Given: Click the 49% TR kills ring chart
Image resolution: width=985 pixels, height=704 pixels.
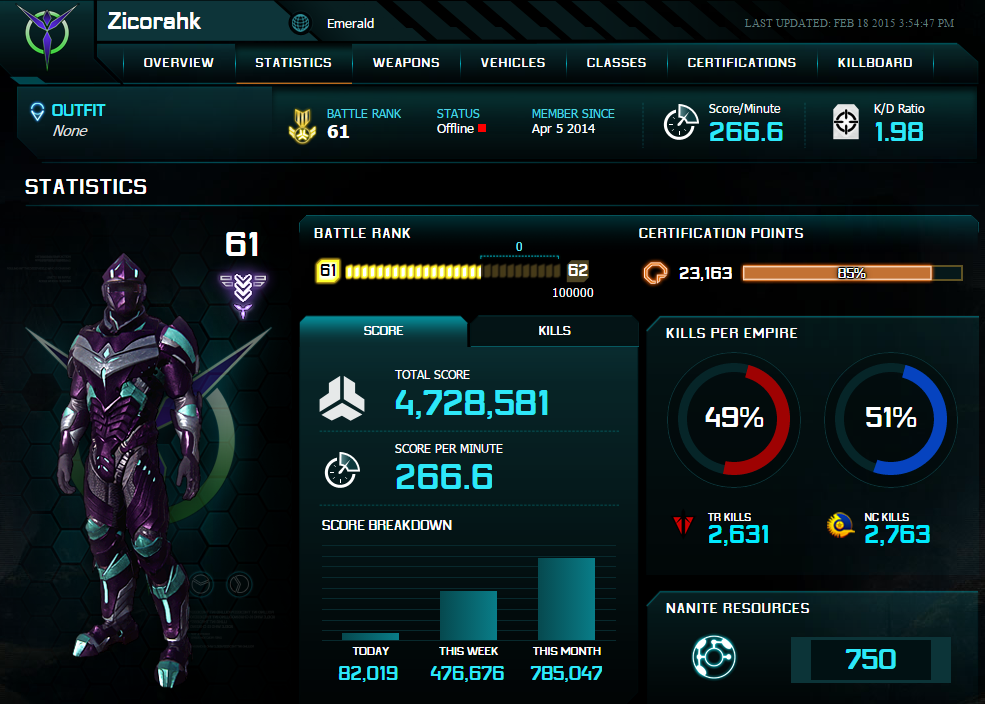Looking at the screenshot, I should [734, 420].
